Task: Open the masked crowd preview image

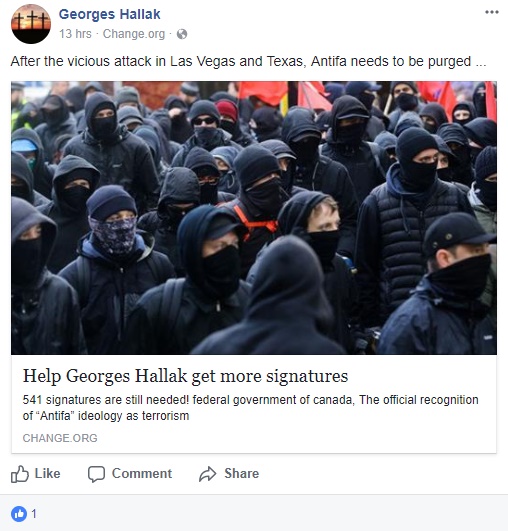Action: tap(254, 218)
